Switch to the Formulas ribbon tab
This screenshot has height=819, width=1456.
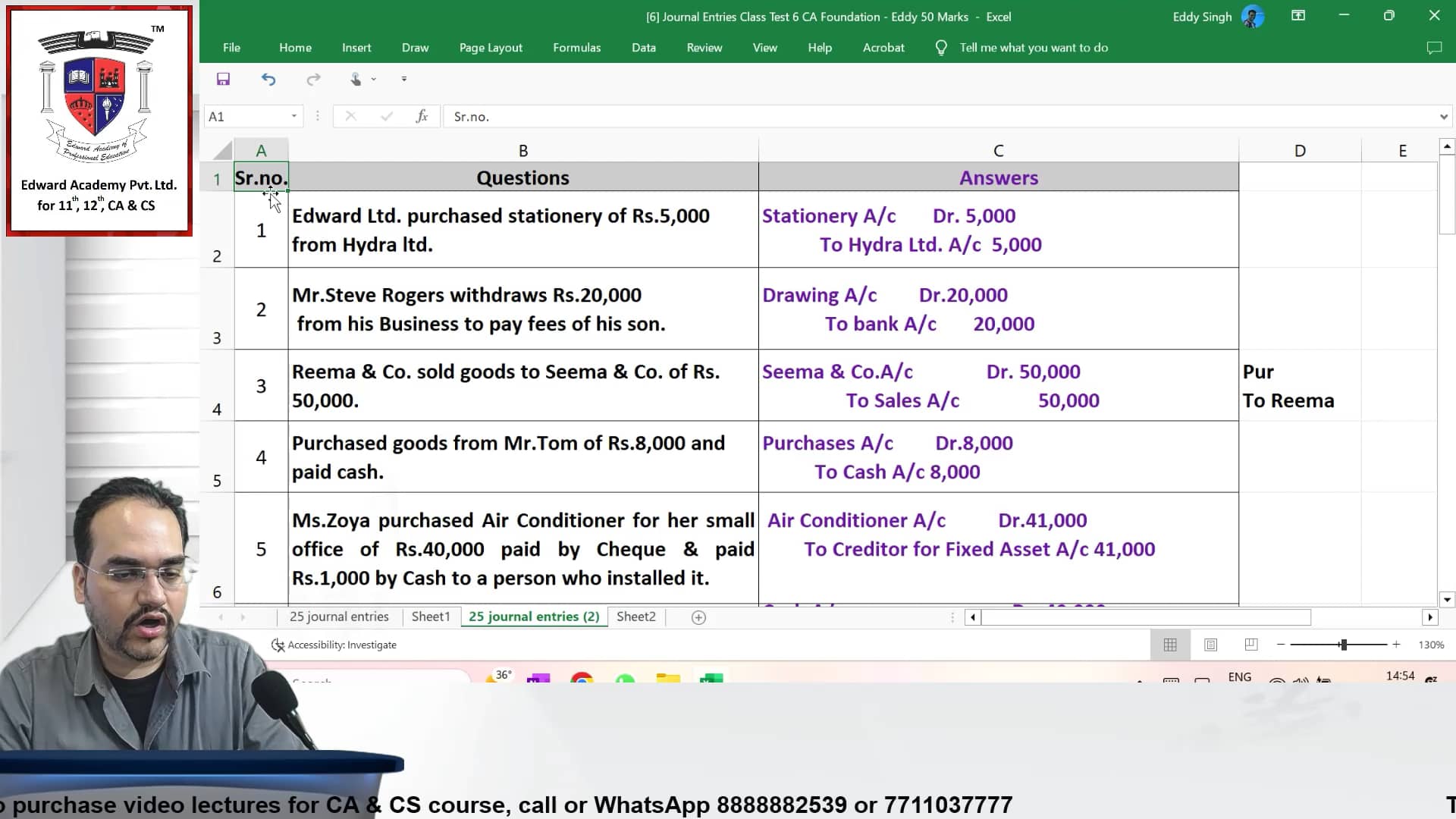point(577,47)
